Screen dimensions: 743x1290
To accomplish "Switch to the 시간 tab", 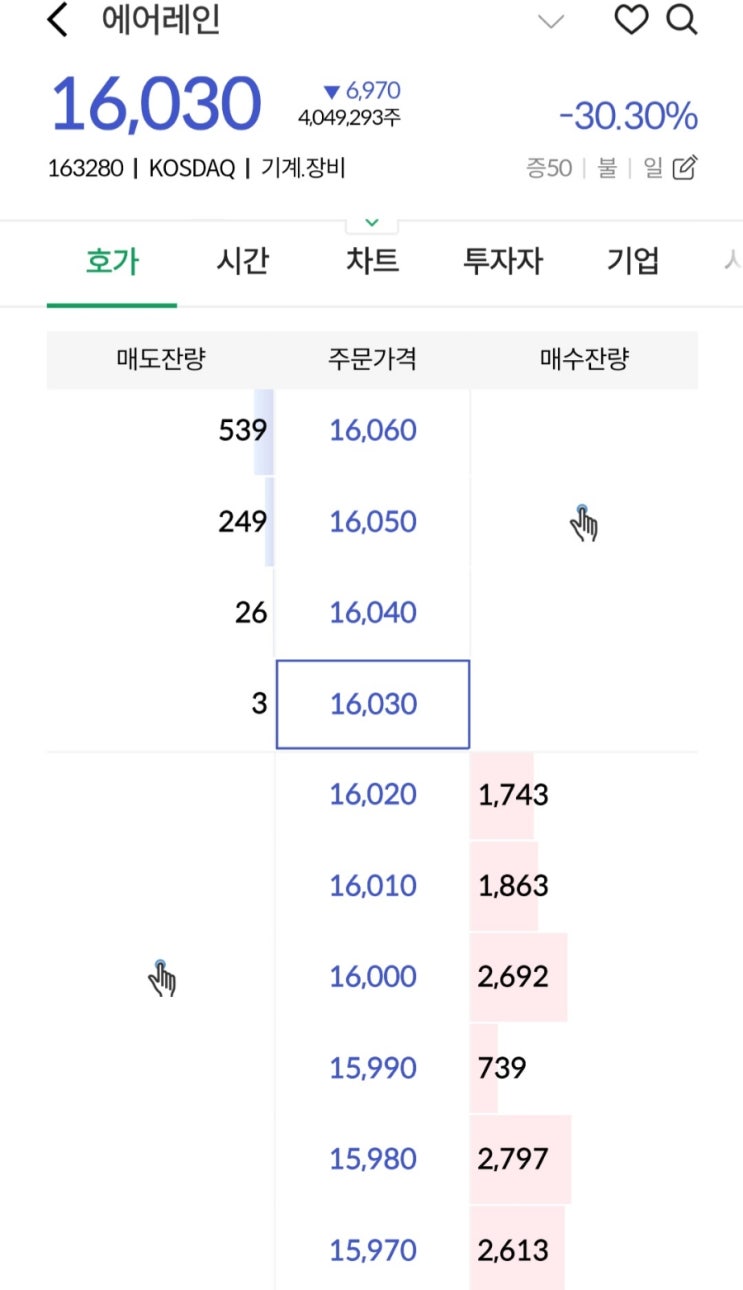I will 242,262.
